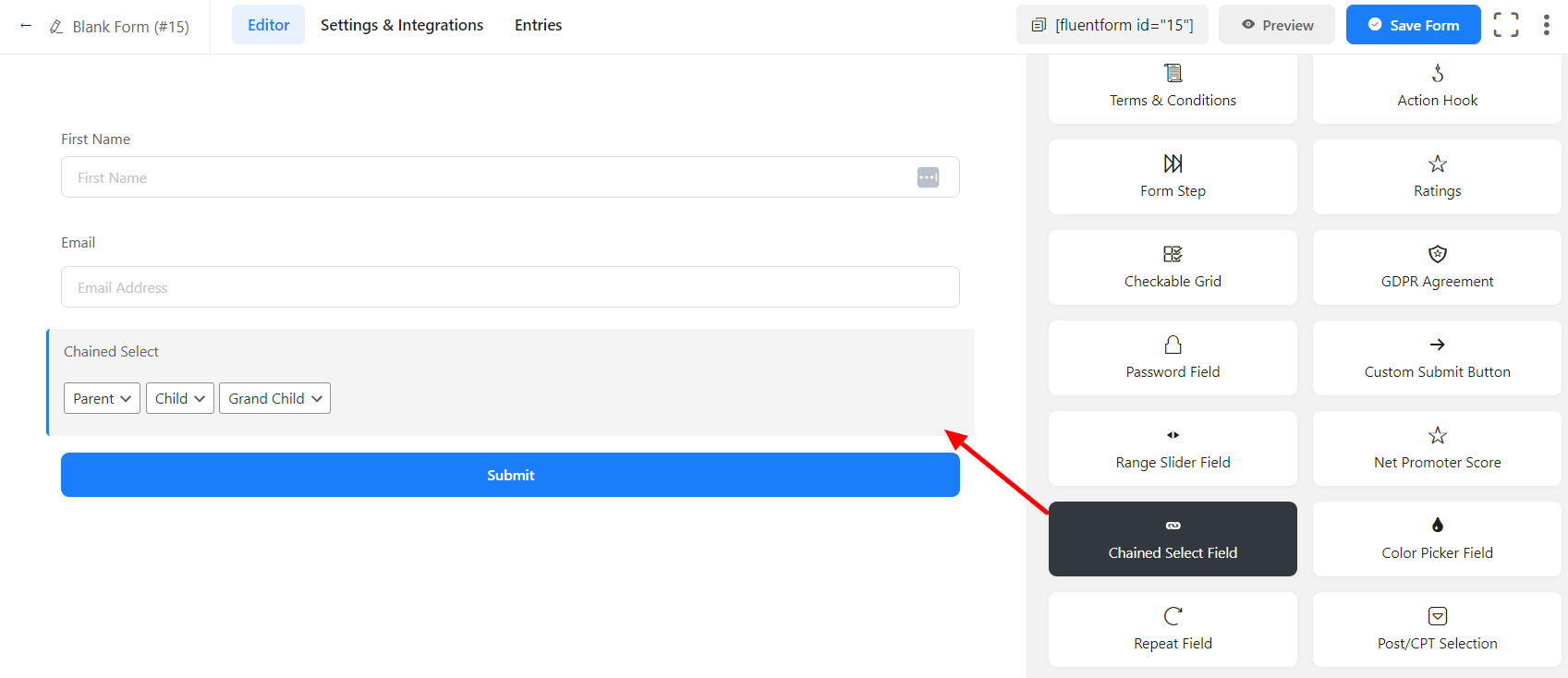The height and width of the screenshot is (678, 1568).
Task: Click the Email Address input field
Action: [x=510, y=287]
